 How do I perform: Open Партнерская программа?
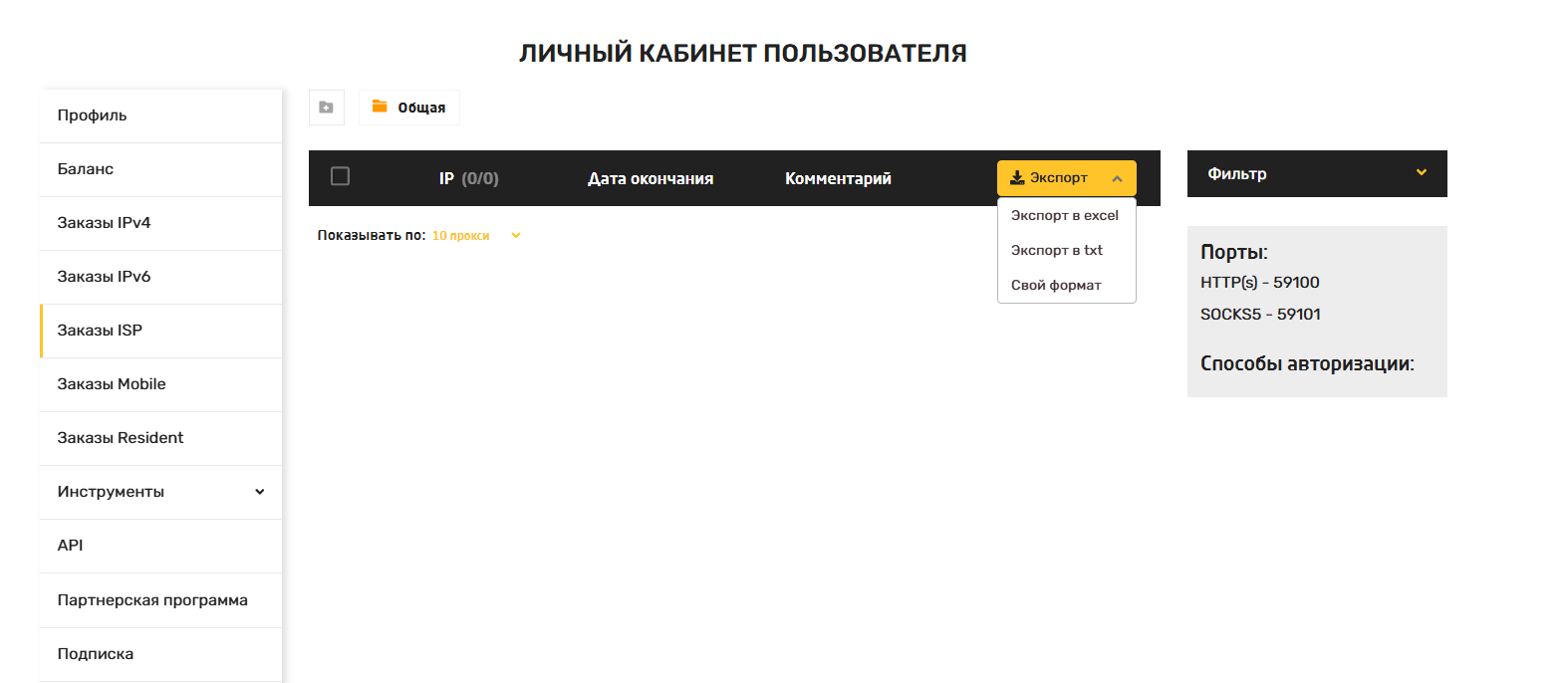pyautogui.click(x=160, y=600)
